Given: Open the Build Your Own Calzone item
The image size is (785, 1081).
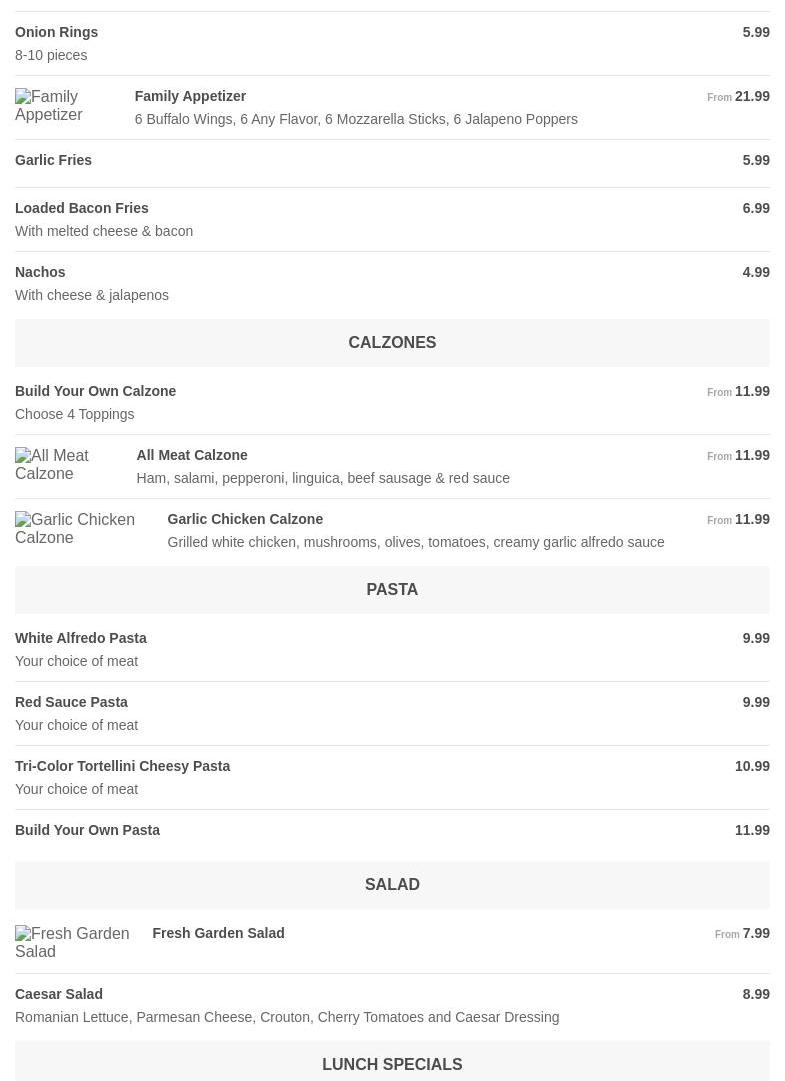Looking at the screenshot, I should coord(392,403).
